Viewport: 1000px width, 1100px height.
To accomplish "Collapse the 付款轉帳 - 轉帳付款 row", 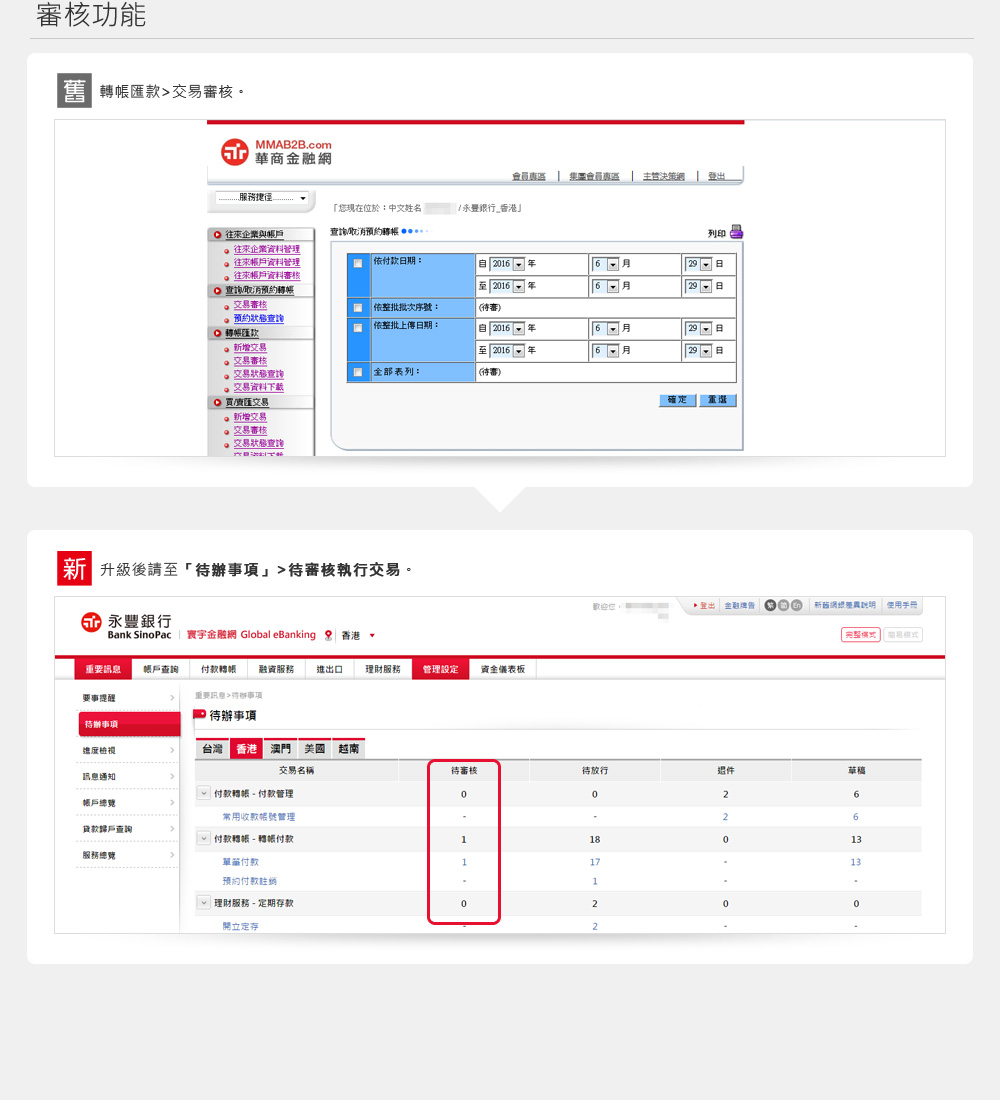I will tap(204, 838).
